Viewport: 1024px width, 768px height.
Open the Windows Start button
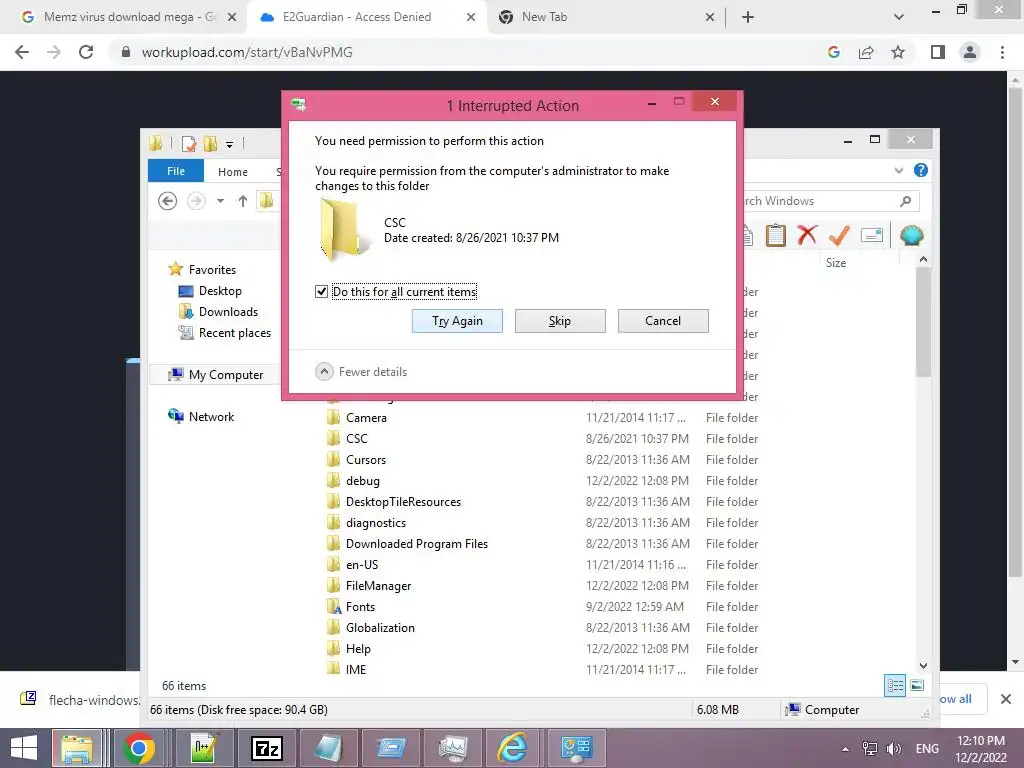click(24, 748)
